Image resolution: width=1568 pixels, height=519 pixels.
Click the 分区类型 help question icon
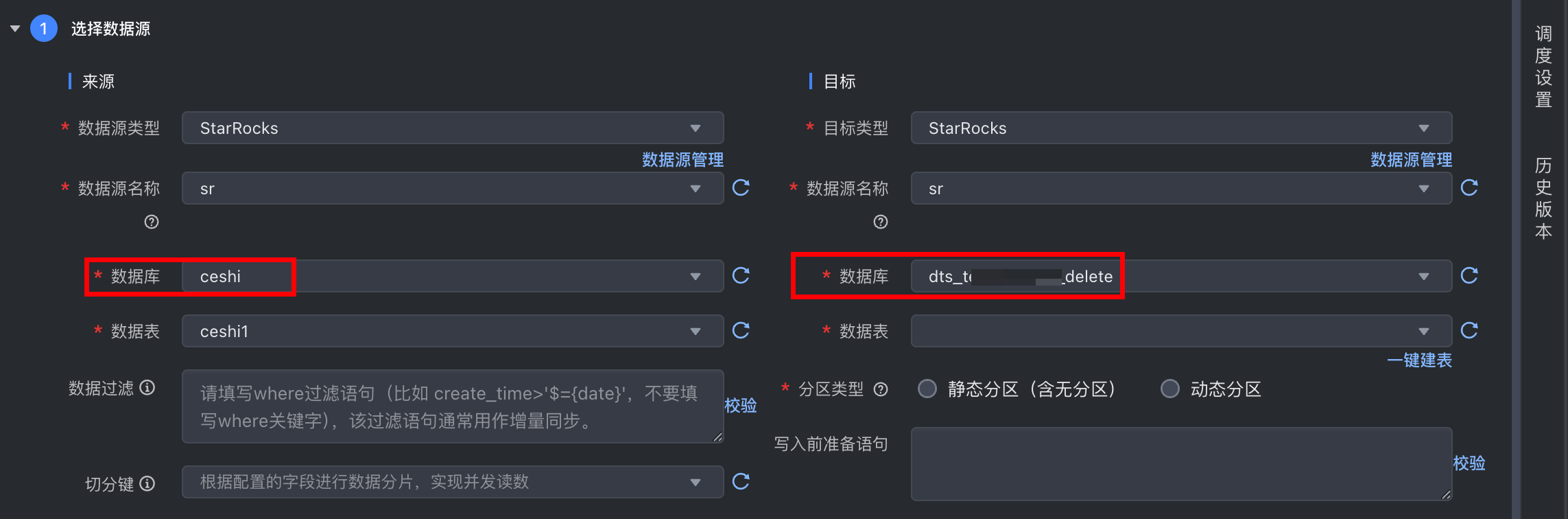[x=881, y=390]
